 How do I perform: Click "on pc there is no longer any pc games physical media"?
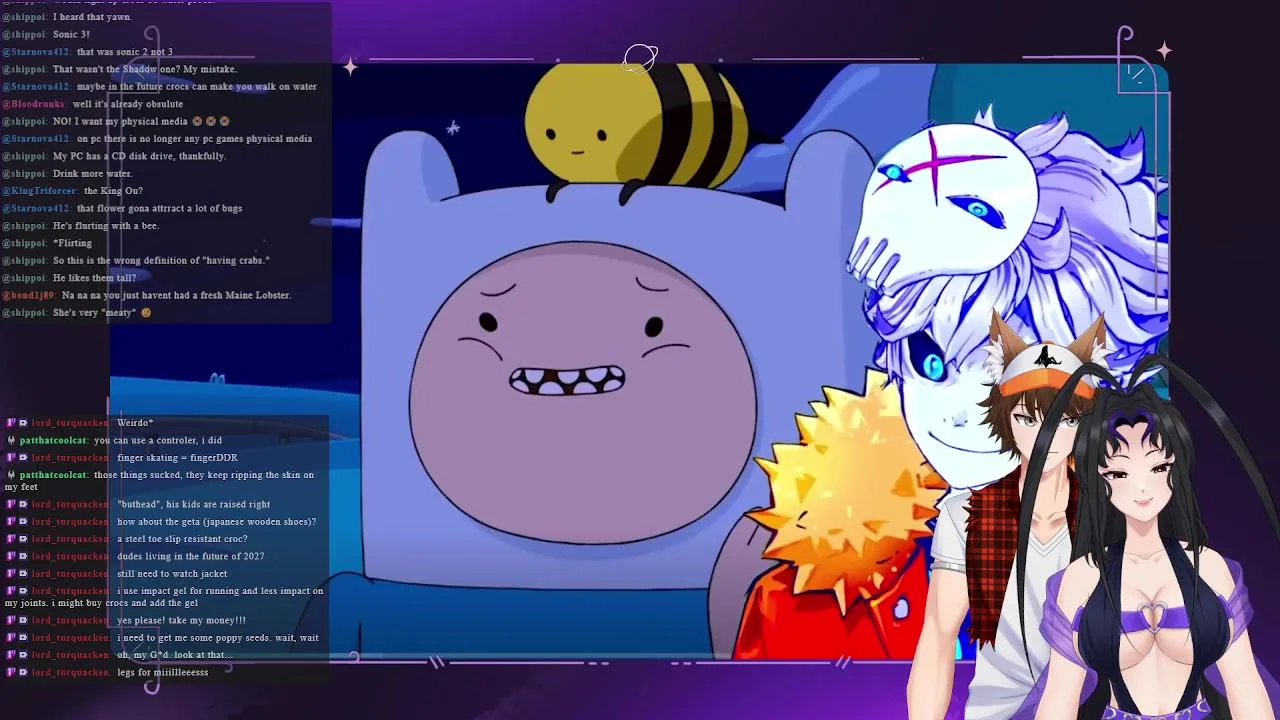tap(194, 139)
